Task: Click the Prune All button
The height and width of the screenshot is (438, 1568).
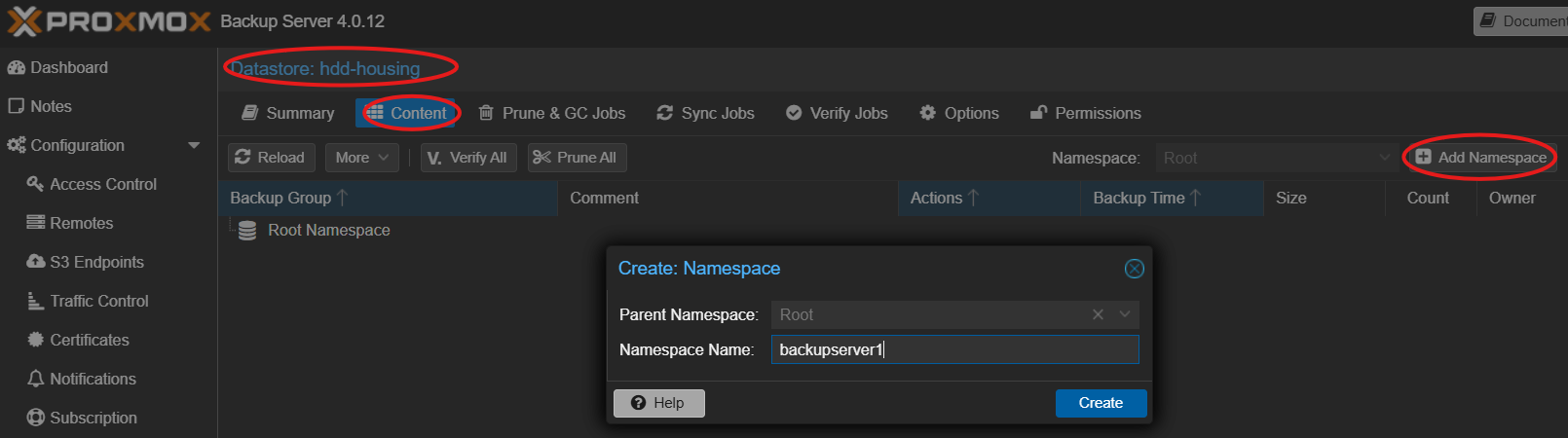Action: [x=577, y=158]
